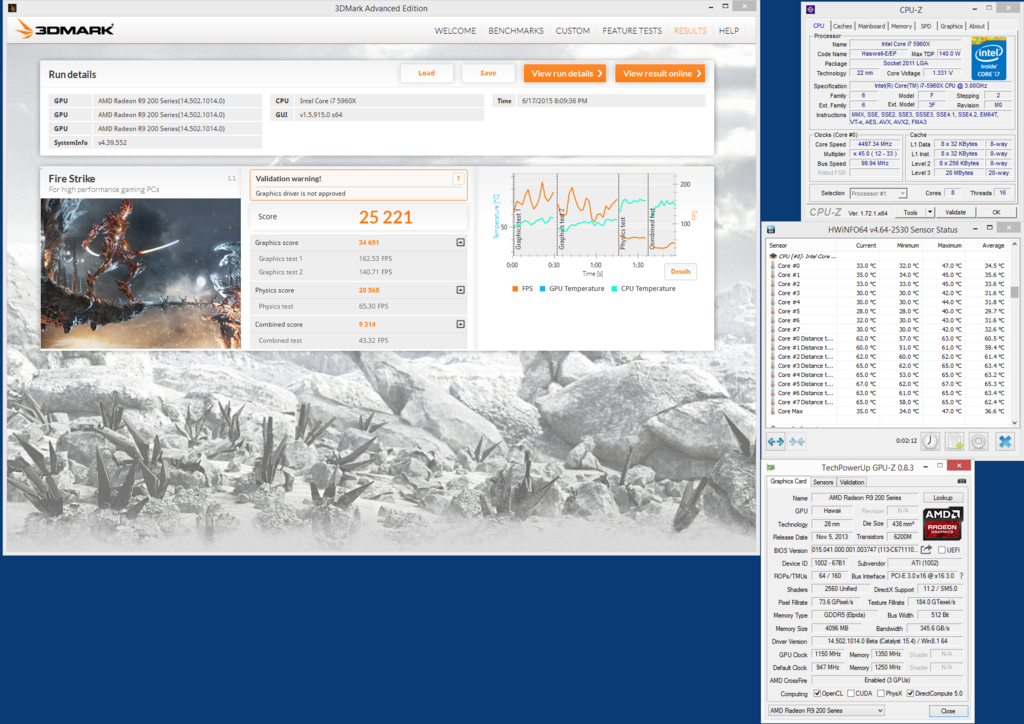1024x724 pixels.
Task: Click OK button in CPU-Z
Action: click(996, 212)
